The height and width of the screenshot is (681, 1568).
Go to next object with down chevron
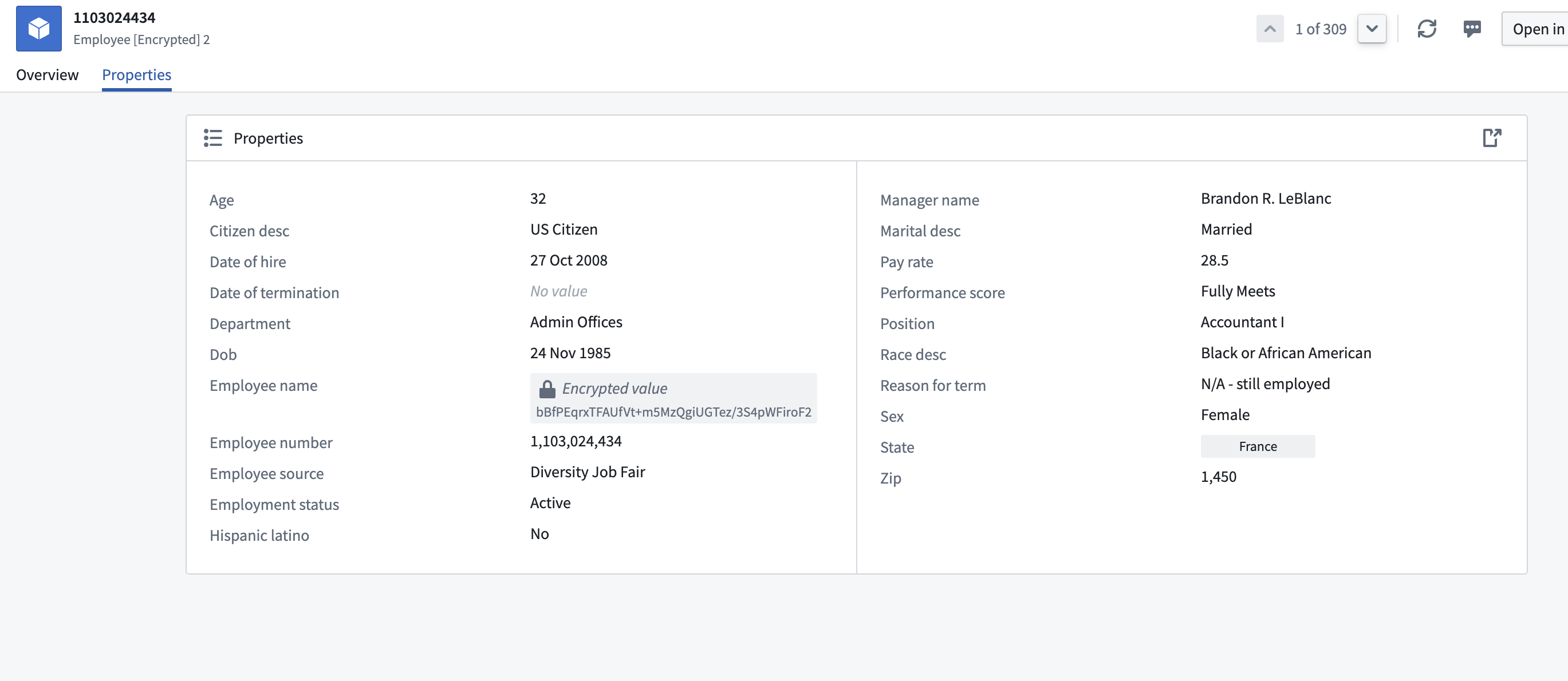pos(1372,29)
